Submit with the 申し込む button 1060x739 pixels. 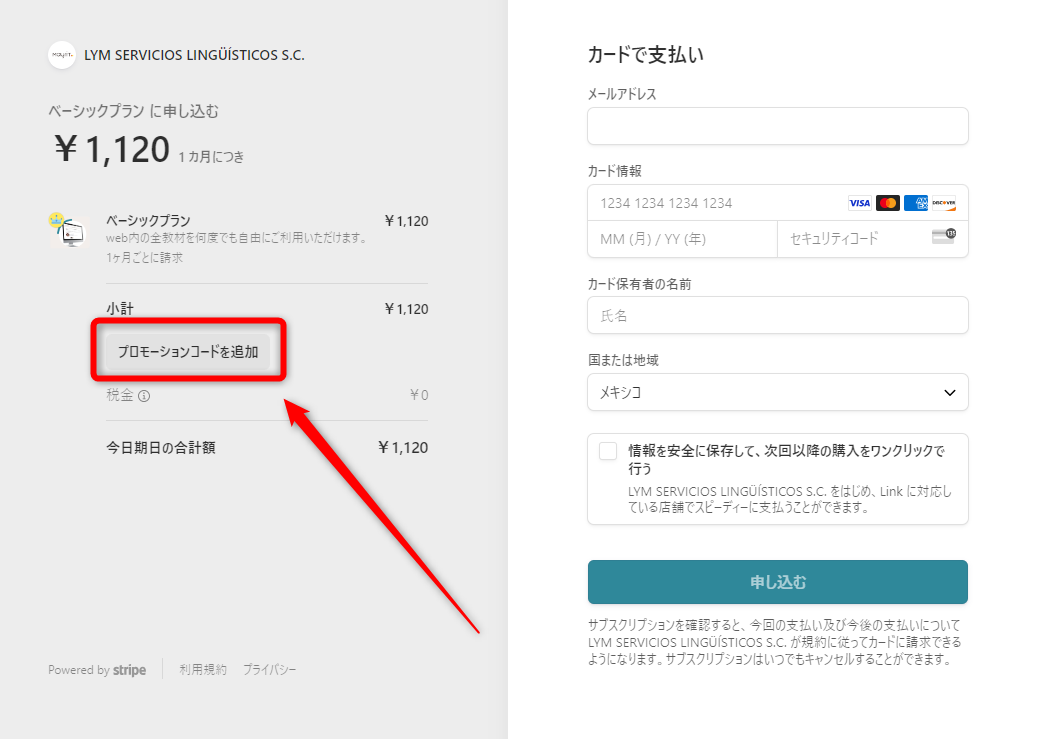click(777, 582)
